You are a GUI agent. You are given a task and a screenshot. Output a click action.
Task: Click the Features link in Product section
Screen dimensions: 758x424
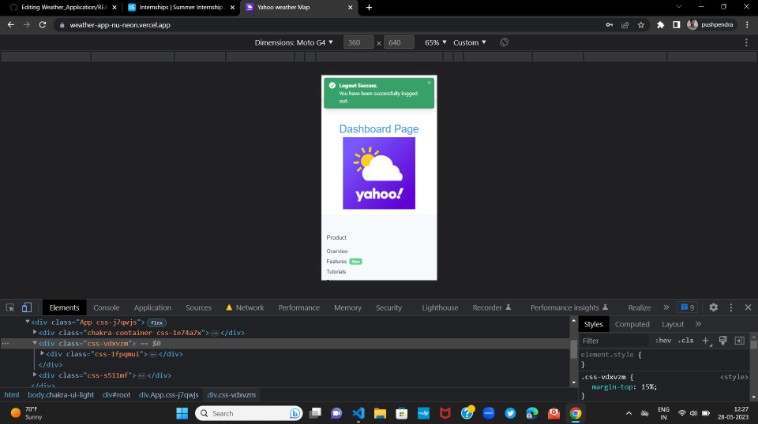[336, 261]
